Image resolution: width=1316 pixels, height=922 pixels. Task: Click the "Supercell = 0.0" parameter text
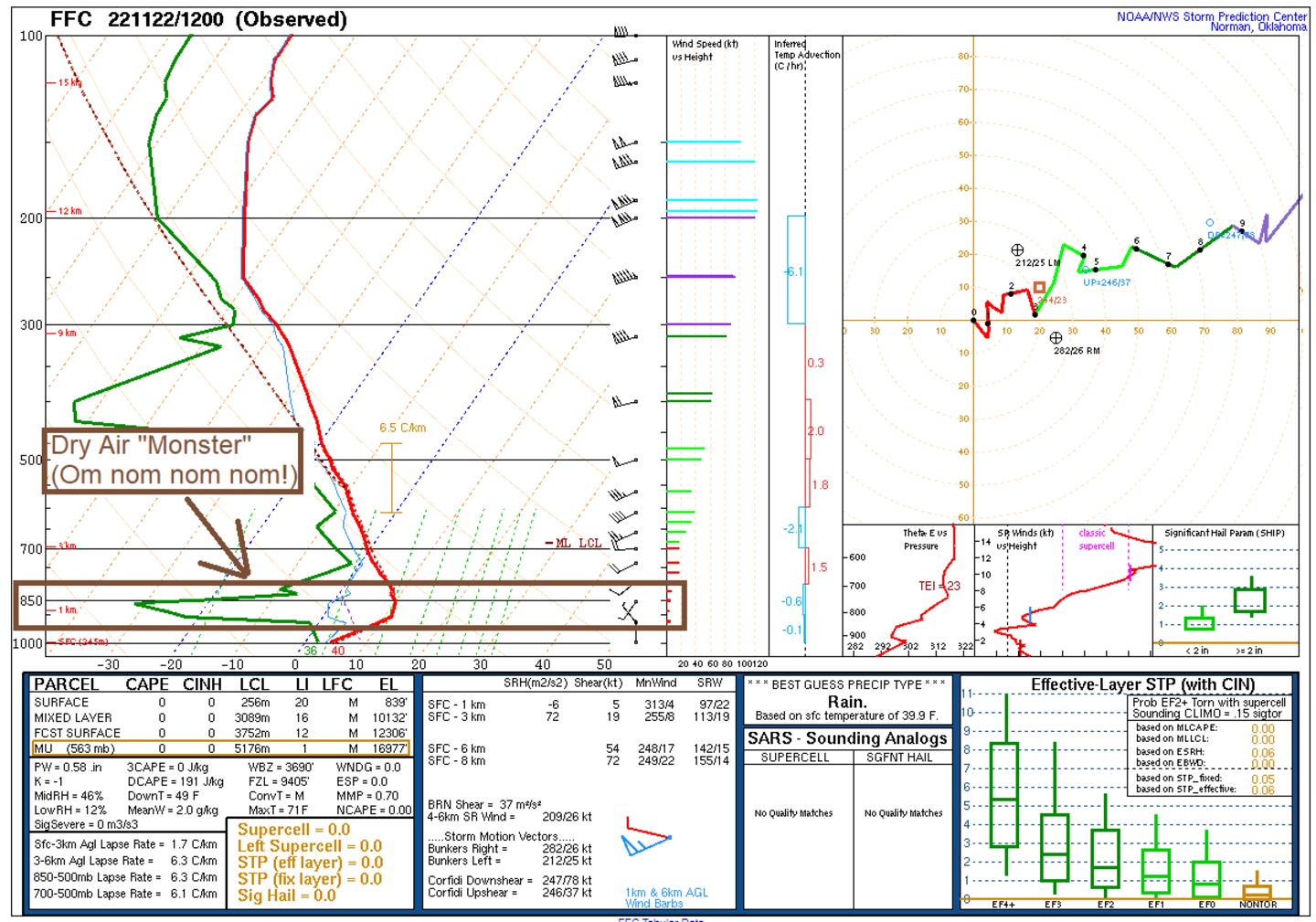(293, 830)
